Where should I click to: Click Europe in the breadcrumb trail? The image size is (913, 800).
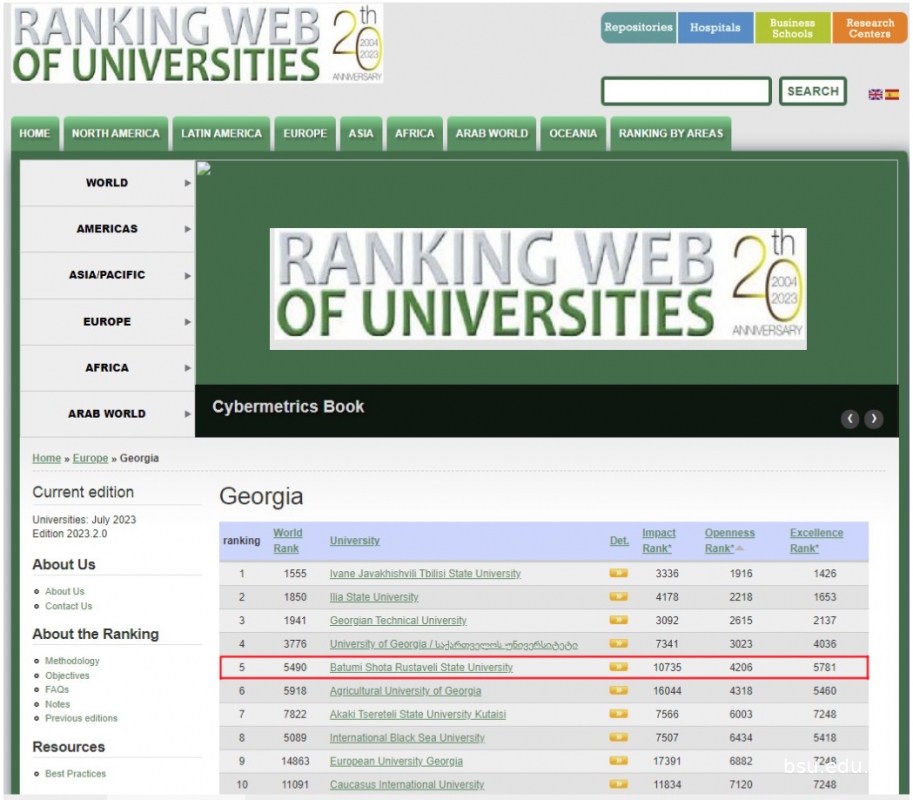tap(90, 458)
